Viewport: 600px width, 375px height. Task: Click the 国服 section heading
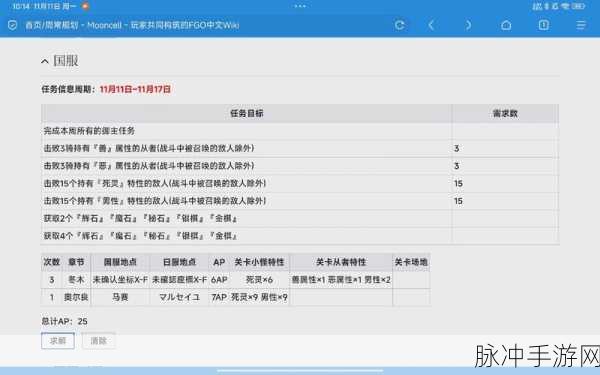coord(66,61)
